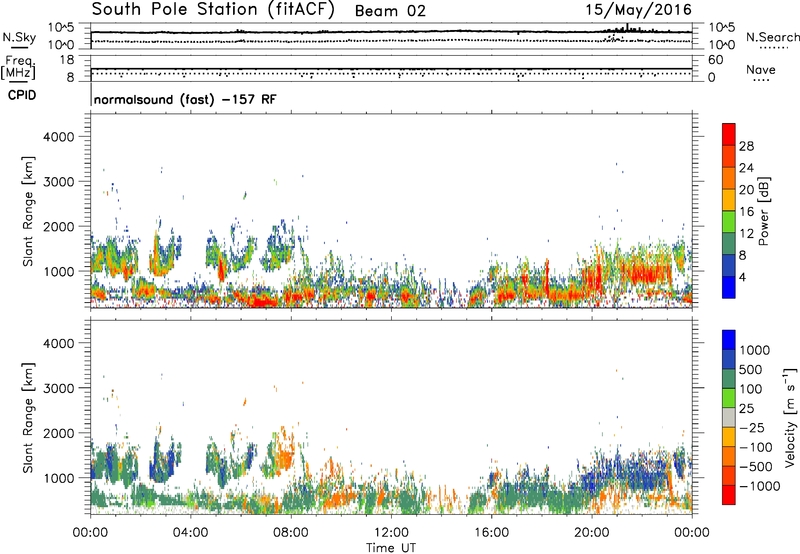This screenshot has width=800, height=554.
Task: Click the yellow Power colorbar segment between 16 and 20
Action: (729, 200)
